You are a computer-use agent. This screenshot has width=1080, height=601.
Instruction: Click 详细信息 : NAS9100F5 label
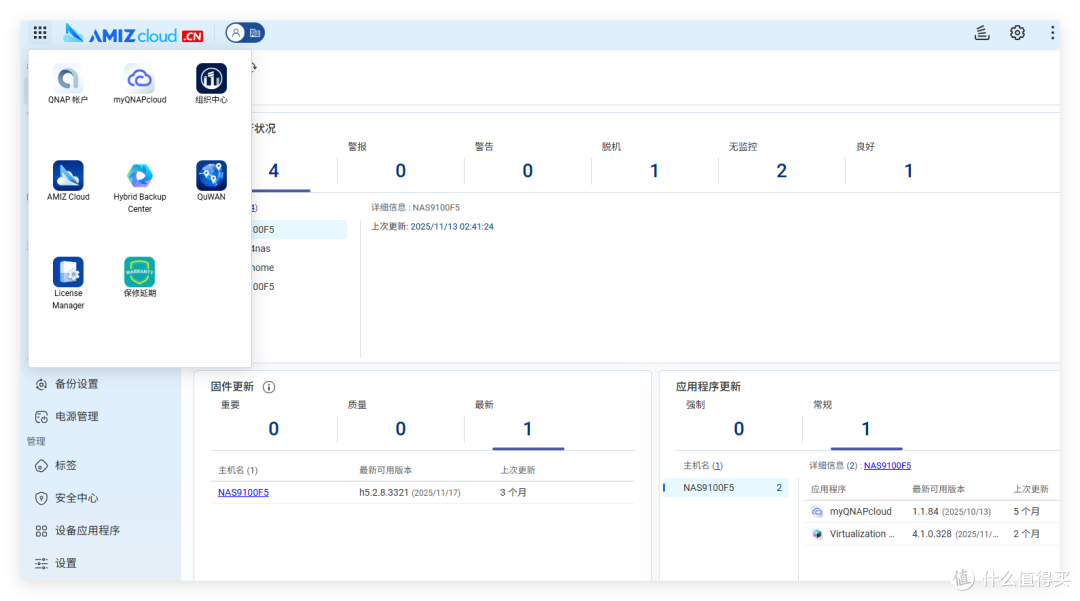(415, 207)
